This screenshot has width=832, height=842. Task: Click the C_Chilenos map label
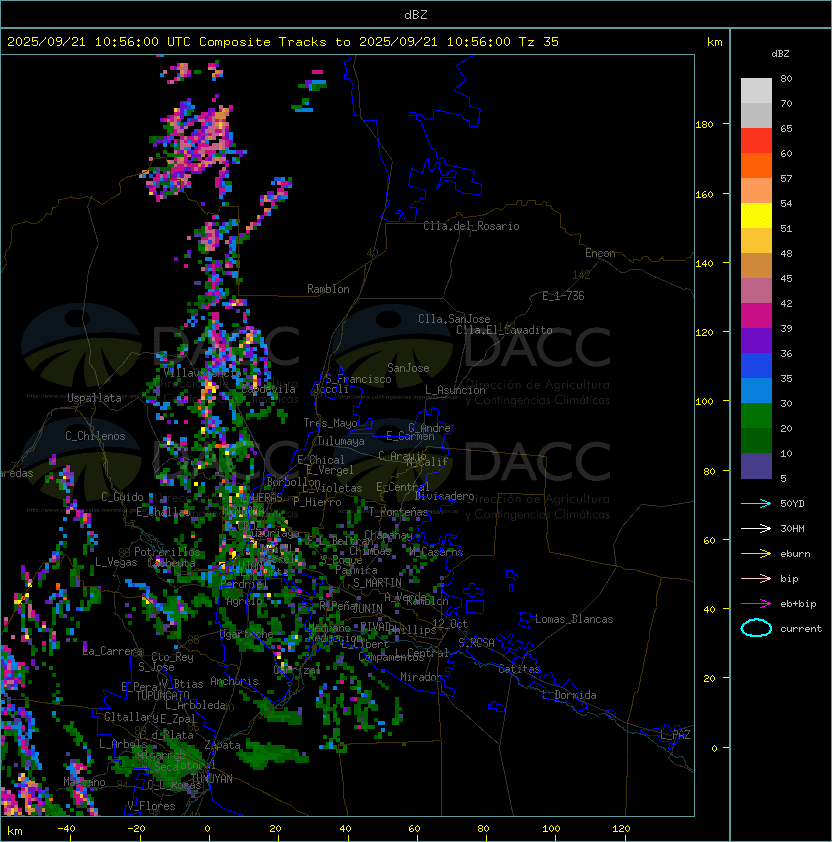coord(95,436)
